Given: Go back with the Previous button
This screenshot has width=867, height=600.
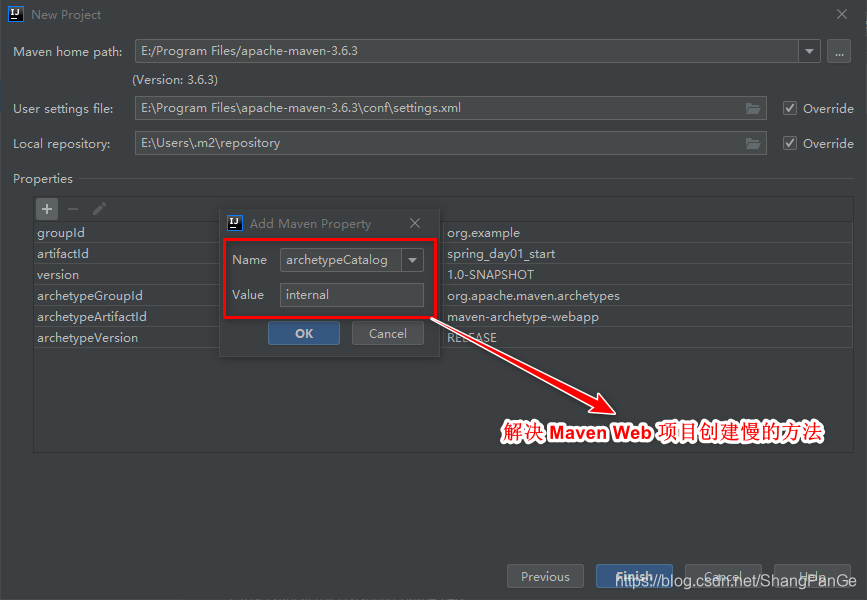Looking at the screenshot, I should tap(545, 576).
